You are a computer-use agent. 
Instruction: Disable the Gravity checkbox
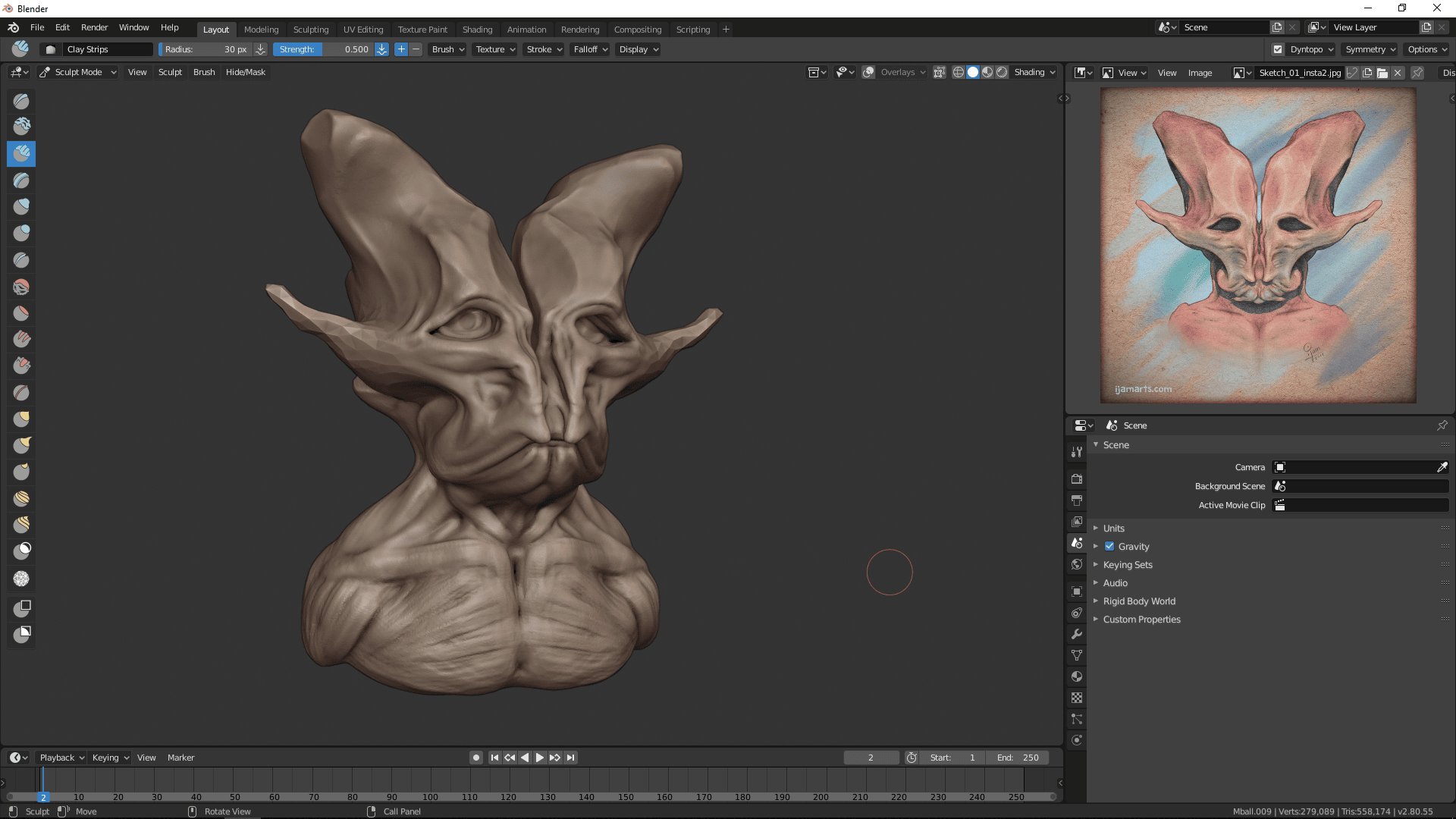pos(1109,546)
